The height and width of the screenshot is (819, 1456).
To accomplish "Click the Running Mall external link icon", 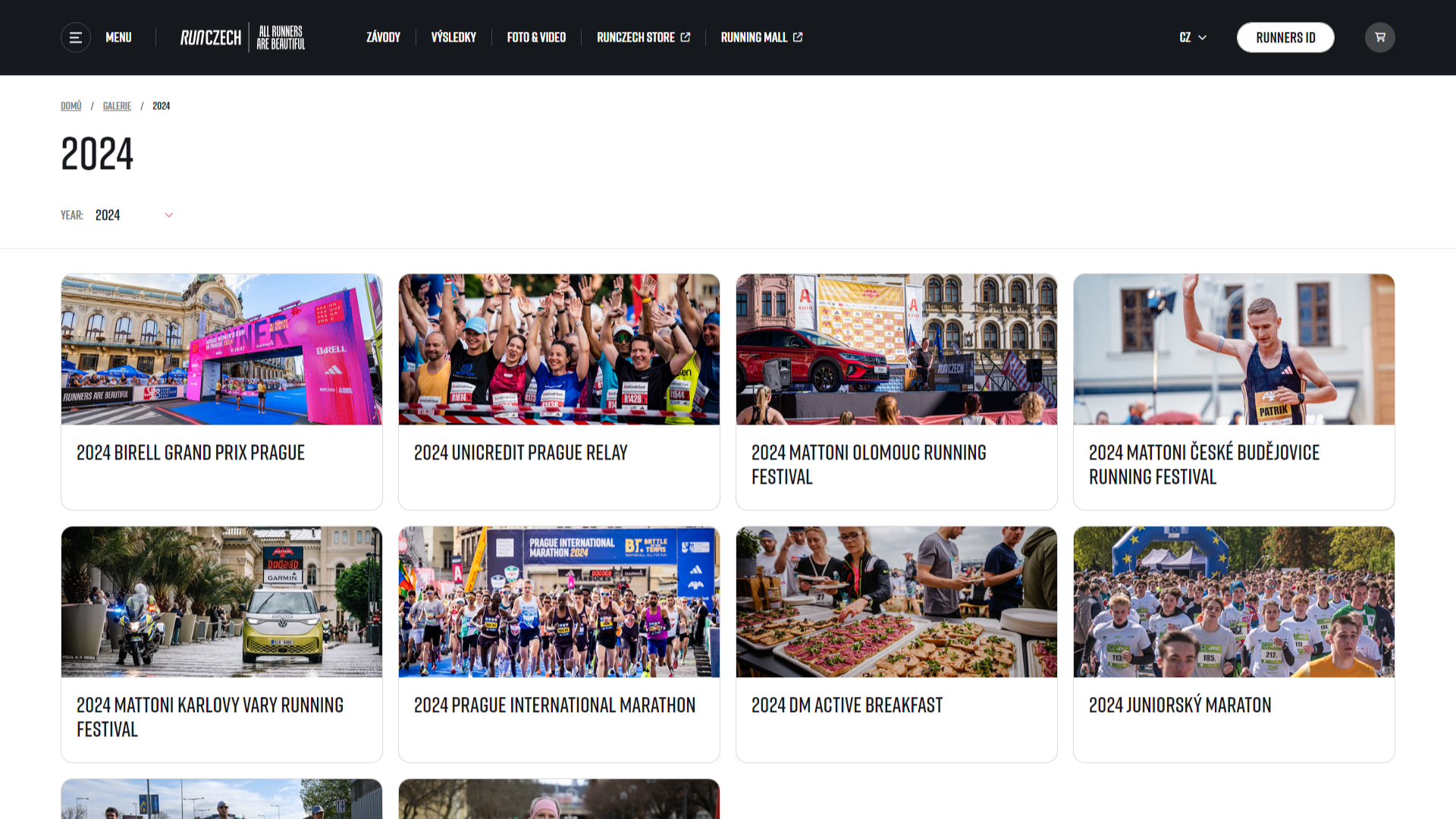I will click(x=798, y=37).
